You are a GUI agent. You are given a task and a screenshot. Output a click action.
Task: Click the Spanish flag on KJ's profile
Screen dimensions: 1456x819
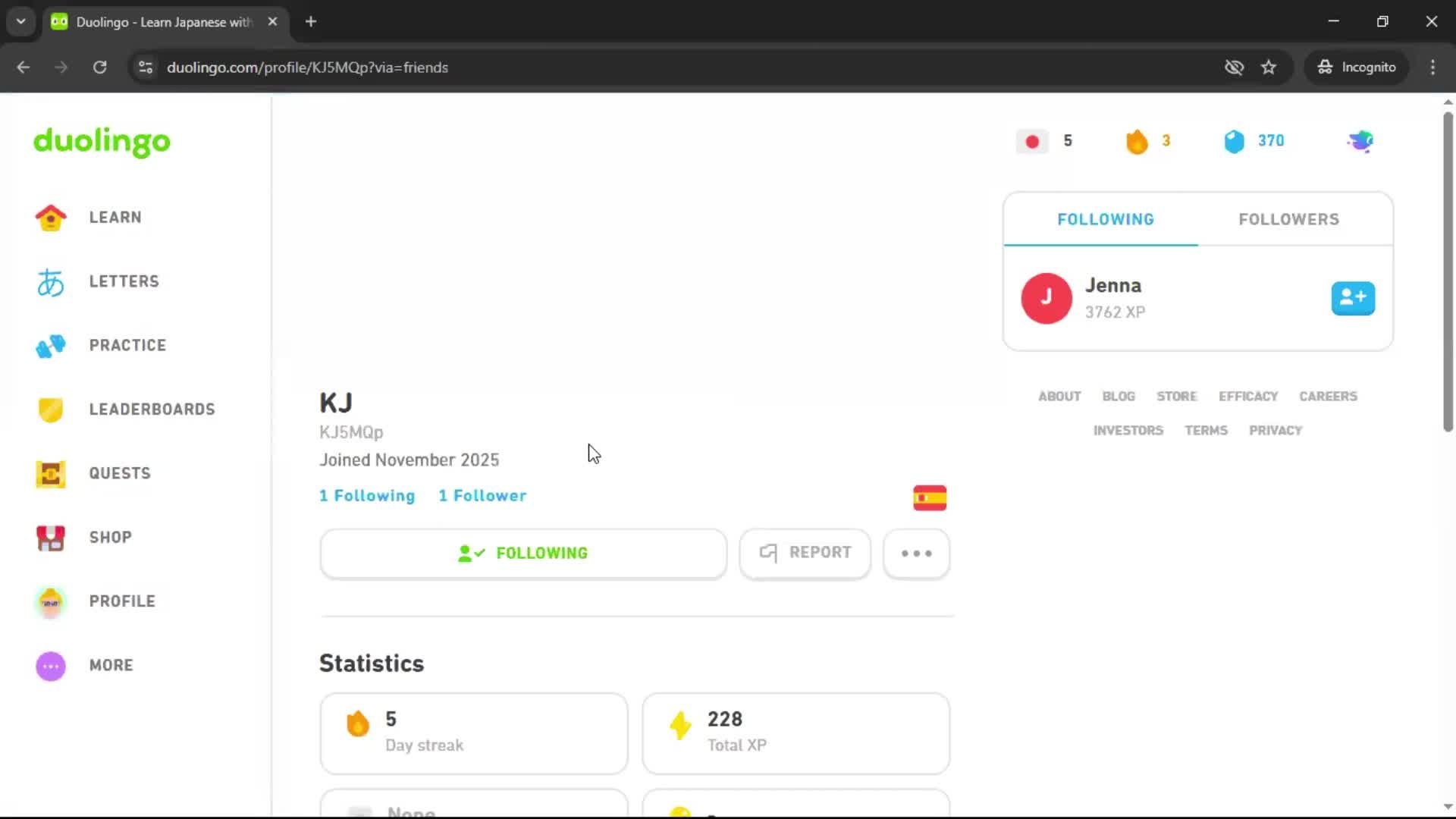tap(930, 497)
